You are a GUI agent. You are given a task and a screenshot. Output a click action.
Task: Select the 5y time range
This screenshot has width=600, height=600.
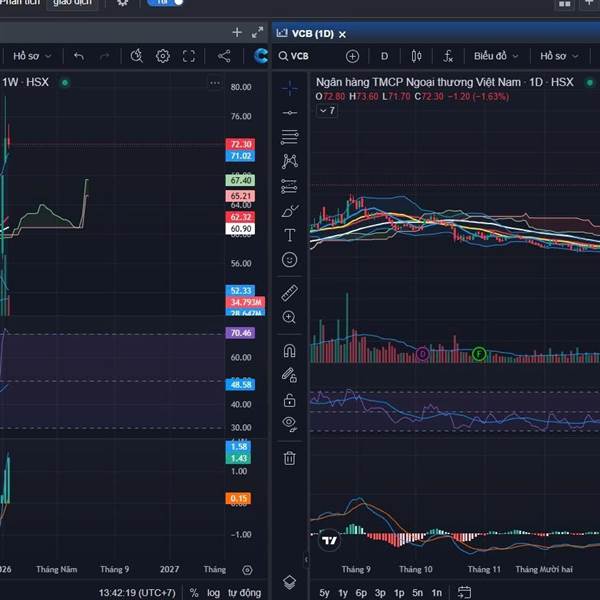(x=324, y=593)
